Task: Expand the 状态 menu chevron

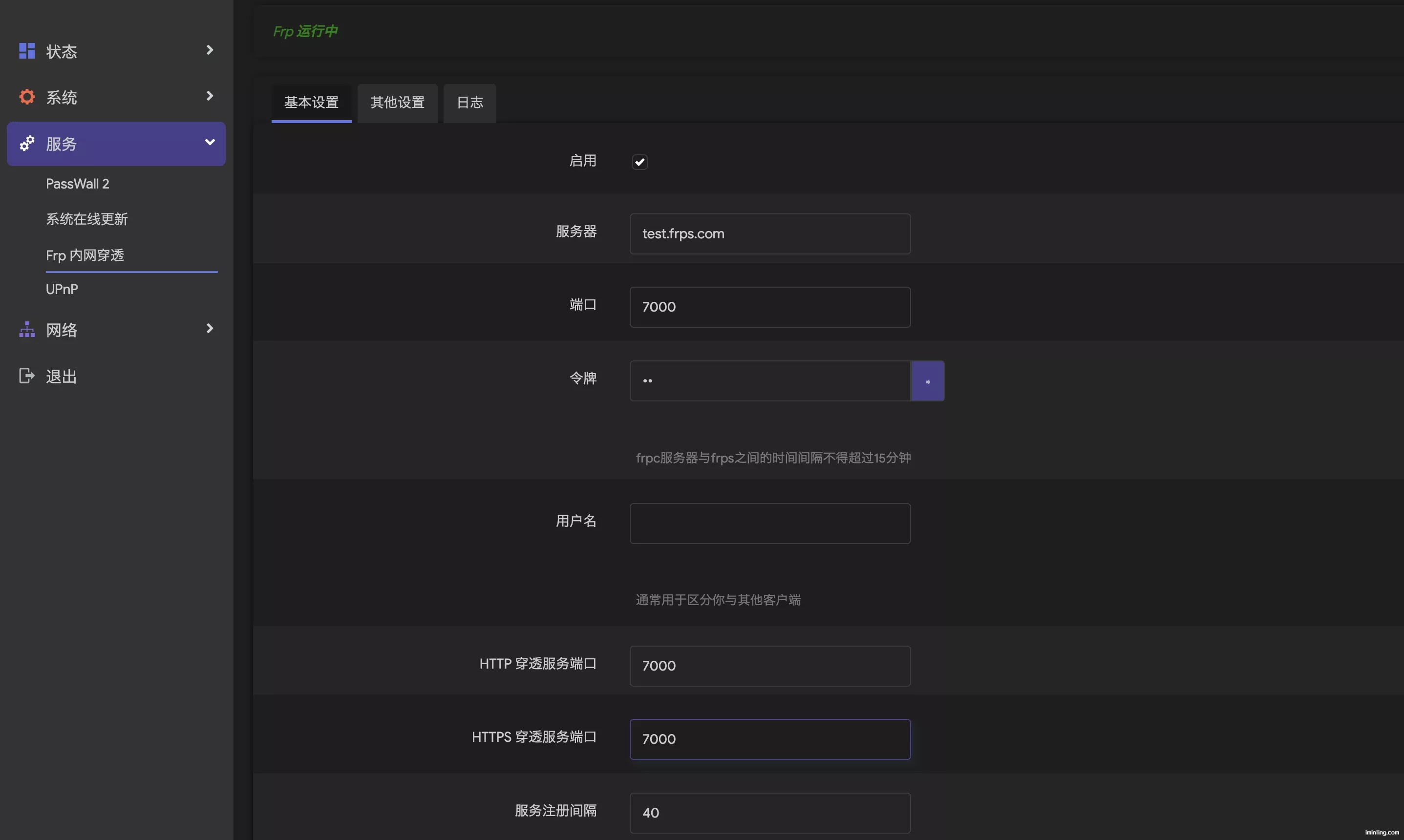Action: [210, 50]
